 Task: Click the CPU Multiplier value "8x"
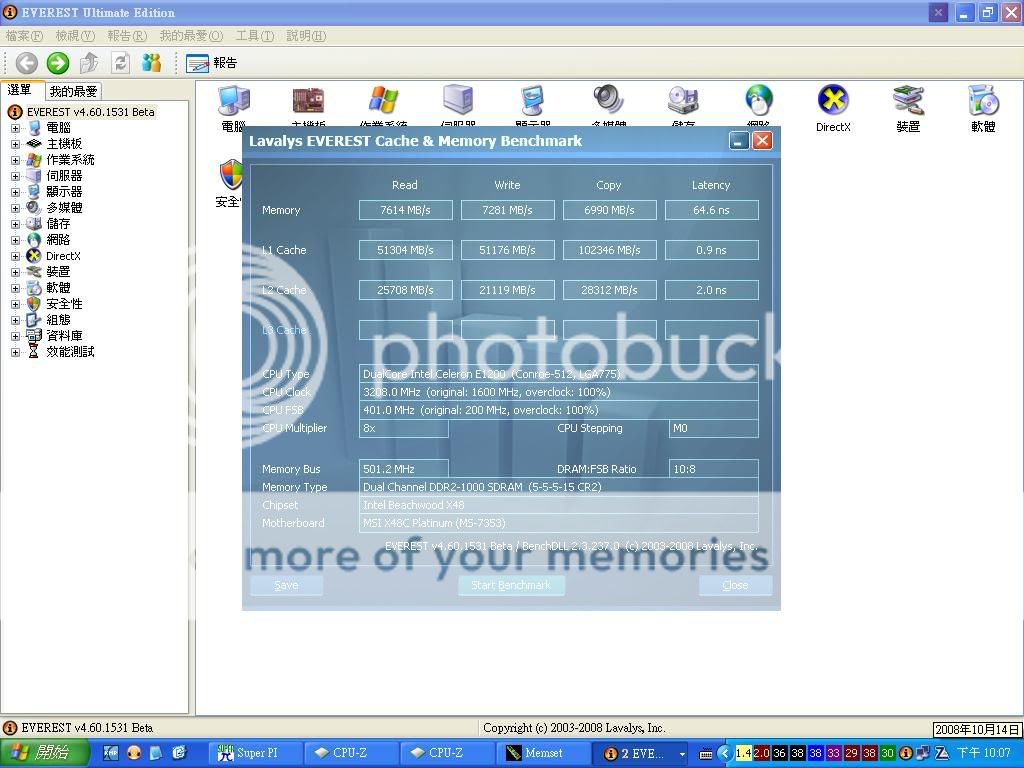404,428
